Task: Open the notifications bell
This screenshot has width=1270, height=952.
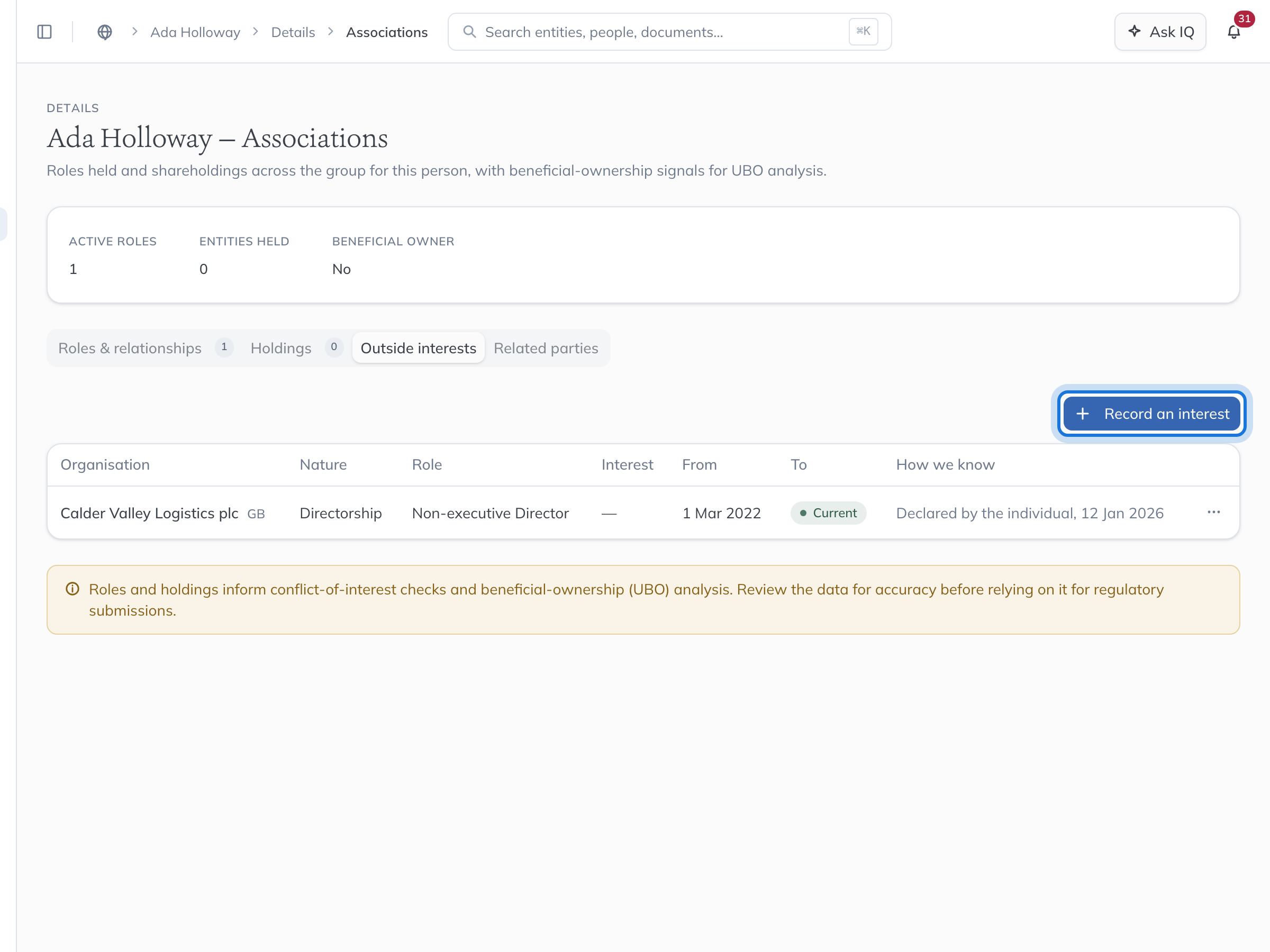Action: (1234, 32)
